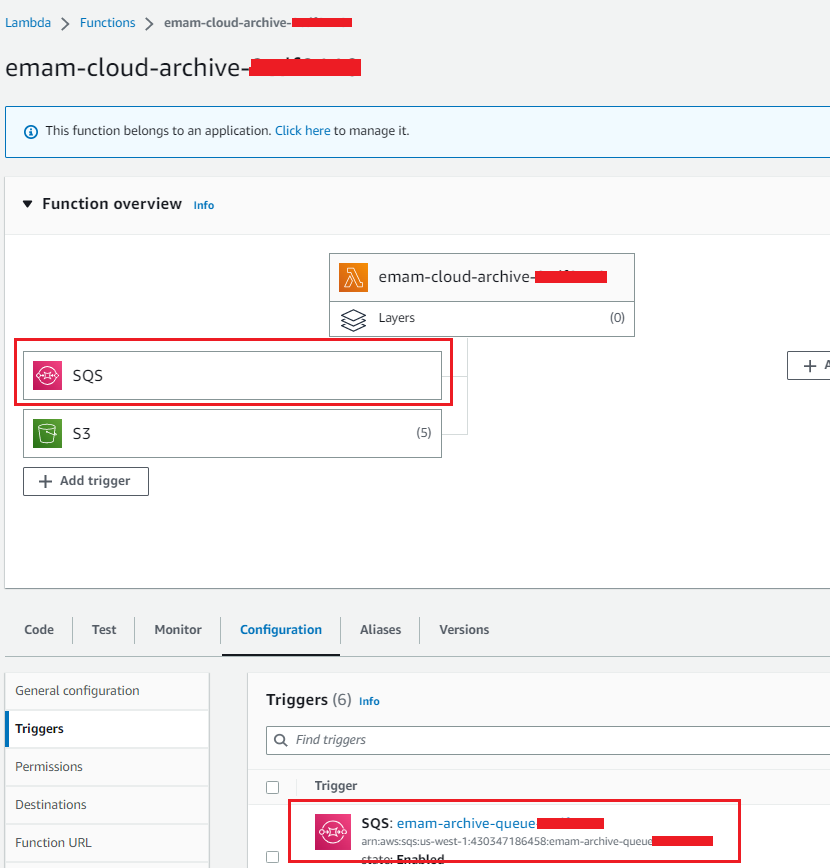Image resolution: width=830 pixels, height=868 pixels.
Task: Check the select-all triggers checkbox in the header
Action: tap(272, 787)
